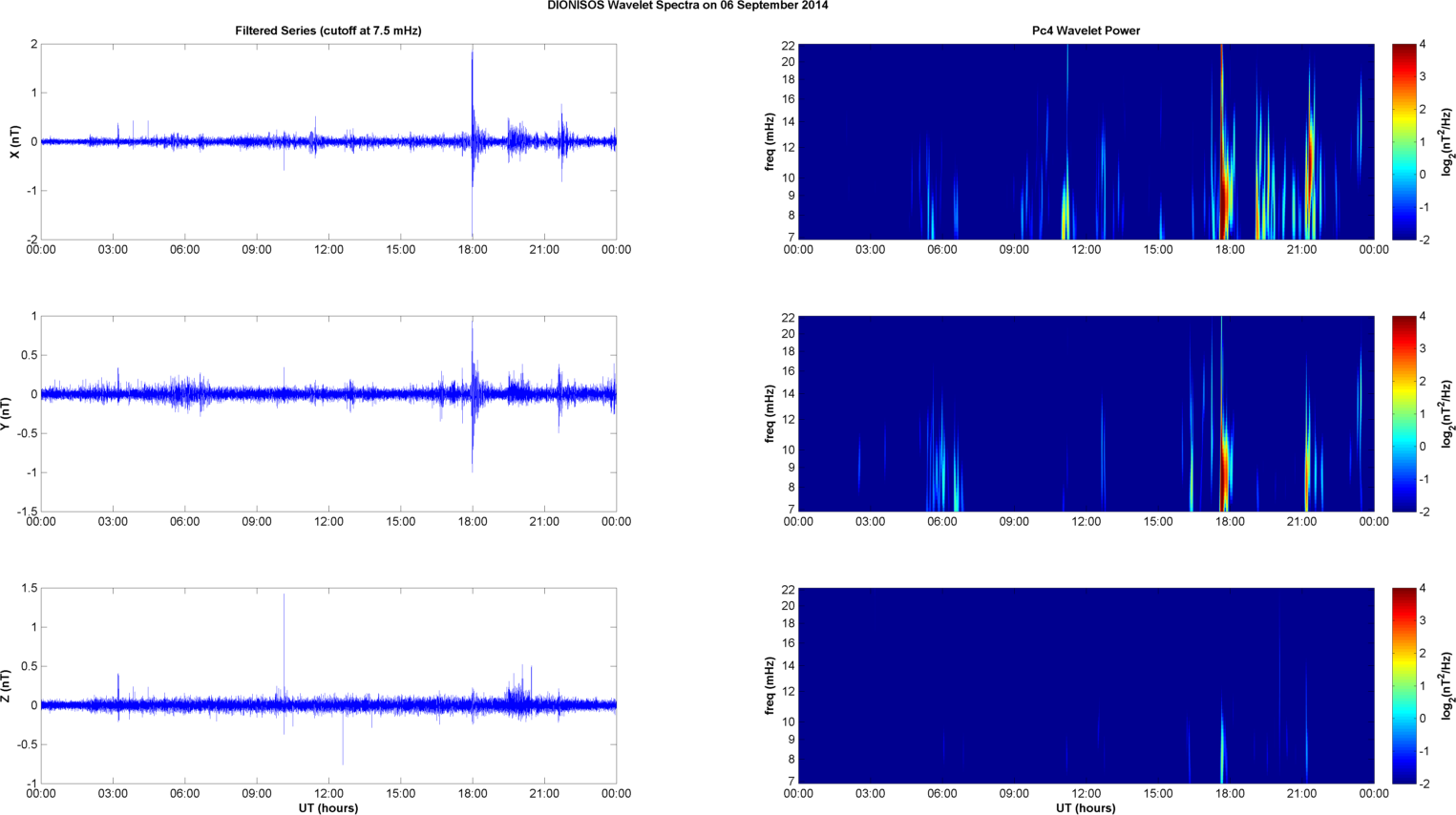Click the Z wavelet spectrum colorbar
This screenshot has width=1456, height=815.
pos(1403,685)
